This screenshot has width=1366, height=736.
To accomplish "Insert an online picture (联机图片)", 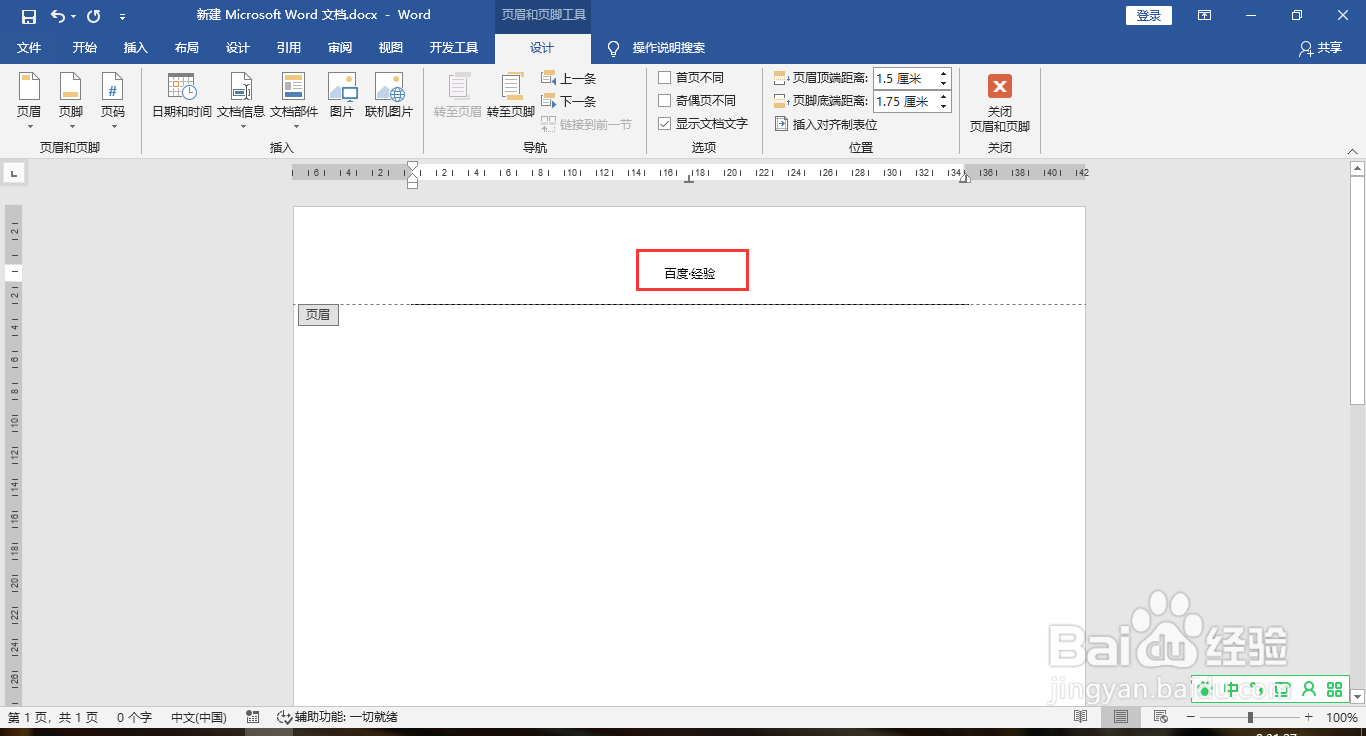I will [390, 98].
